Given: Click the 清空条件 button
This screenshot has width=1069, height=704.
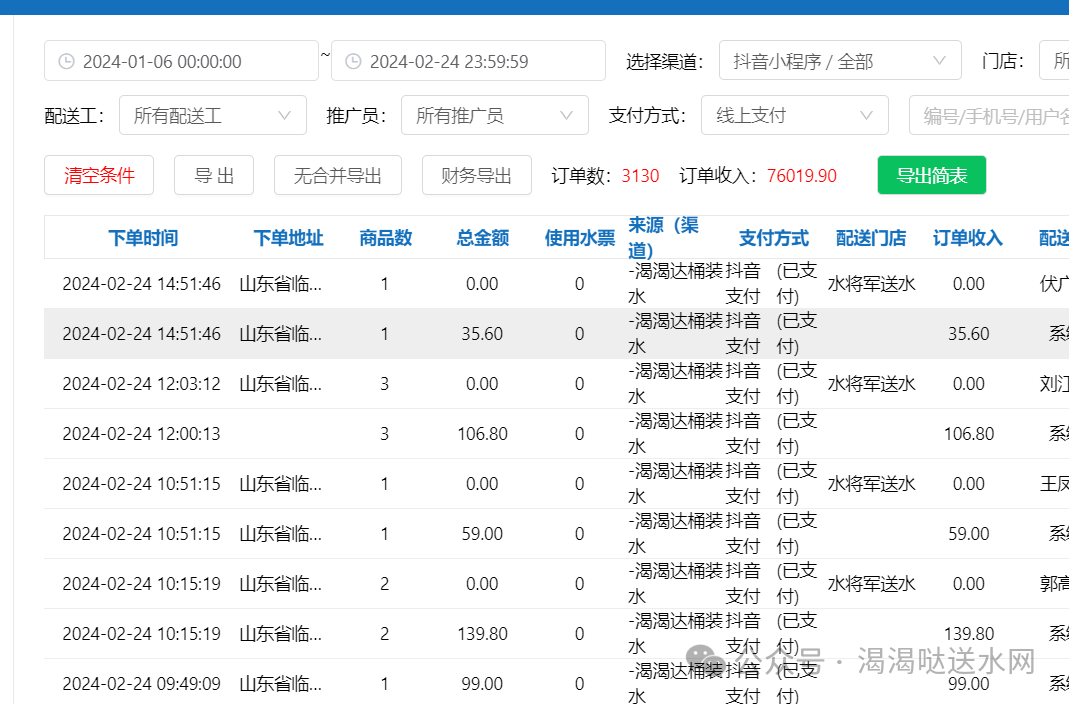Looking at the screenshot, I should tap(99, 175).
